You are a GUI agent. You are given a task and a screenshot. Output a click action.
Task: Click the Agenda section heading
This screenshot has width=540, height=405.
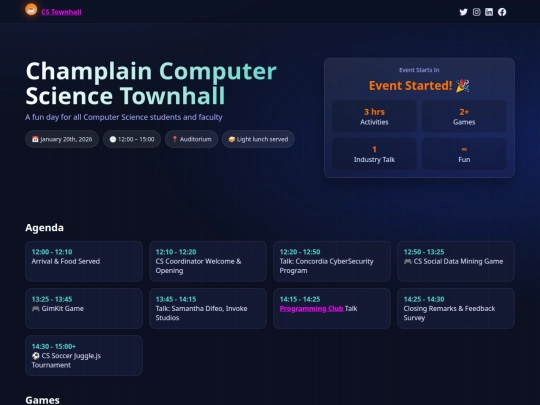[44, 228]
